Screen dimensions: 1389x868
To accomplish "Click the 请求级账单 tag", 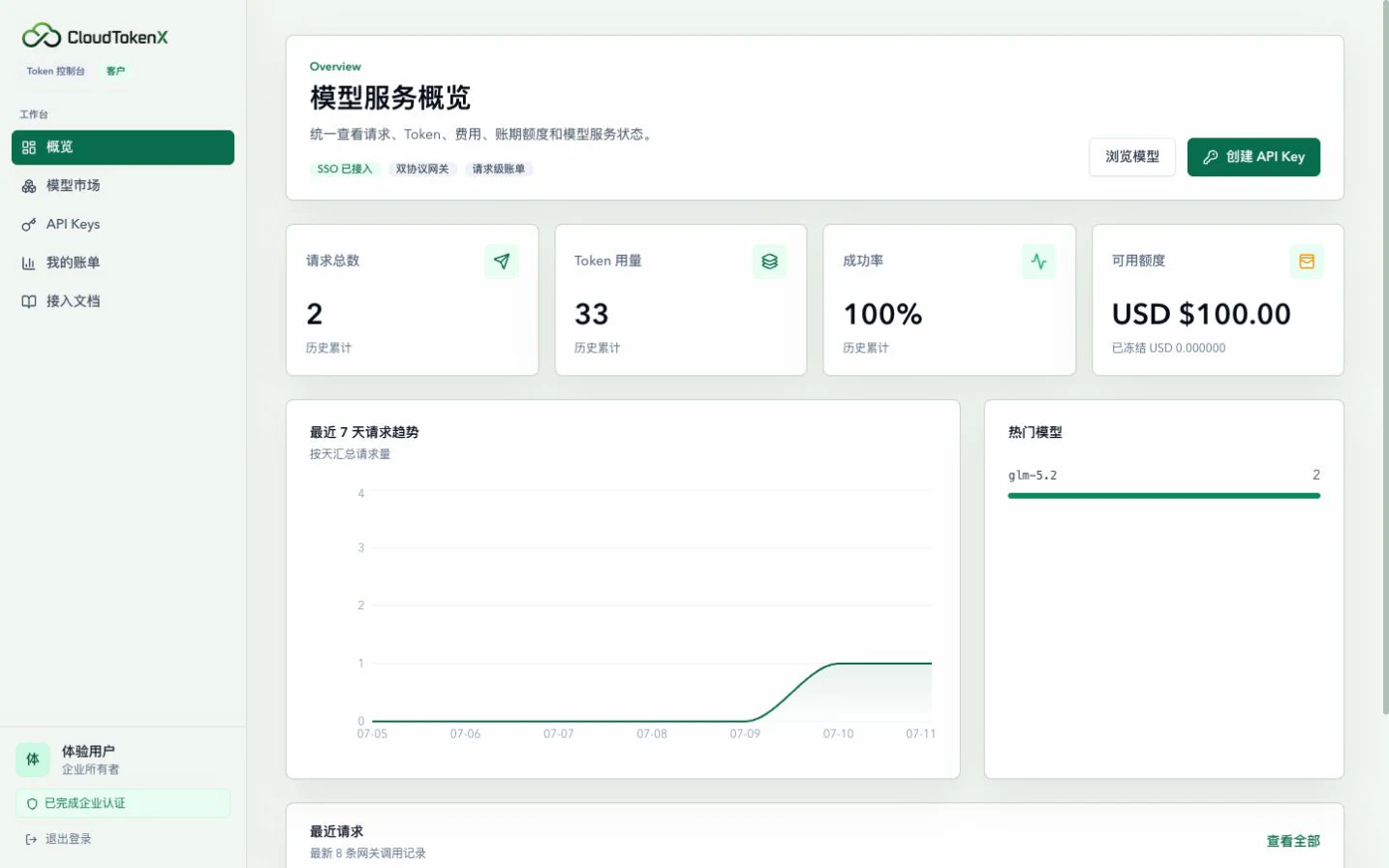I will [499, 169].
